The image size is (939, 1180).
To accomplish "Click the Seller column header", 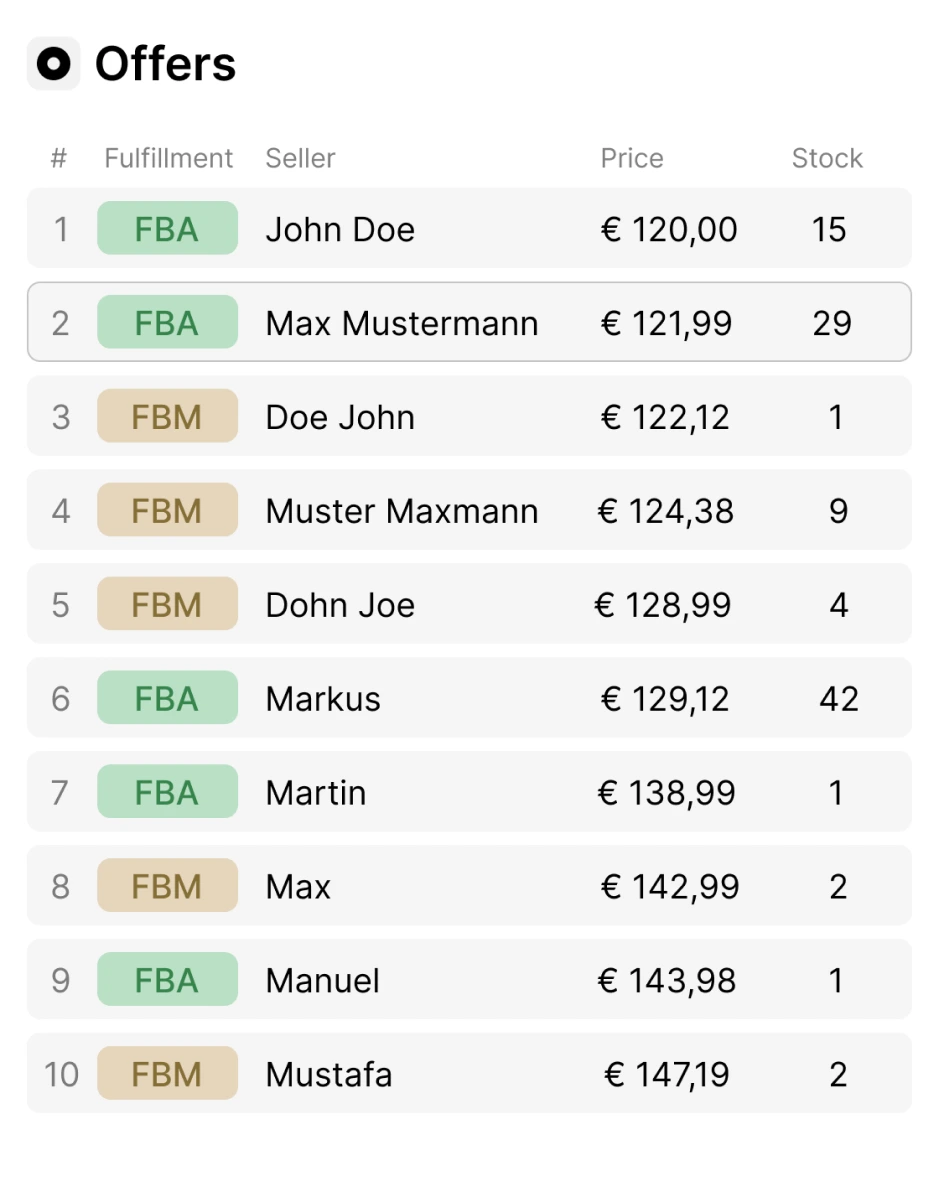I will pos(300,158).
